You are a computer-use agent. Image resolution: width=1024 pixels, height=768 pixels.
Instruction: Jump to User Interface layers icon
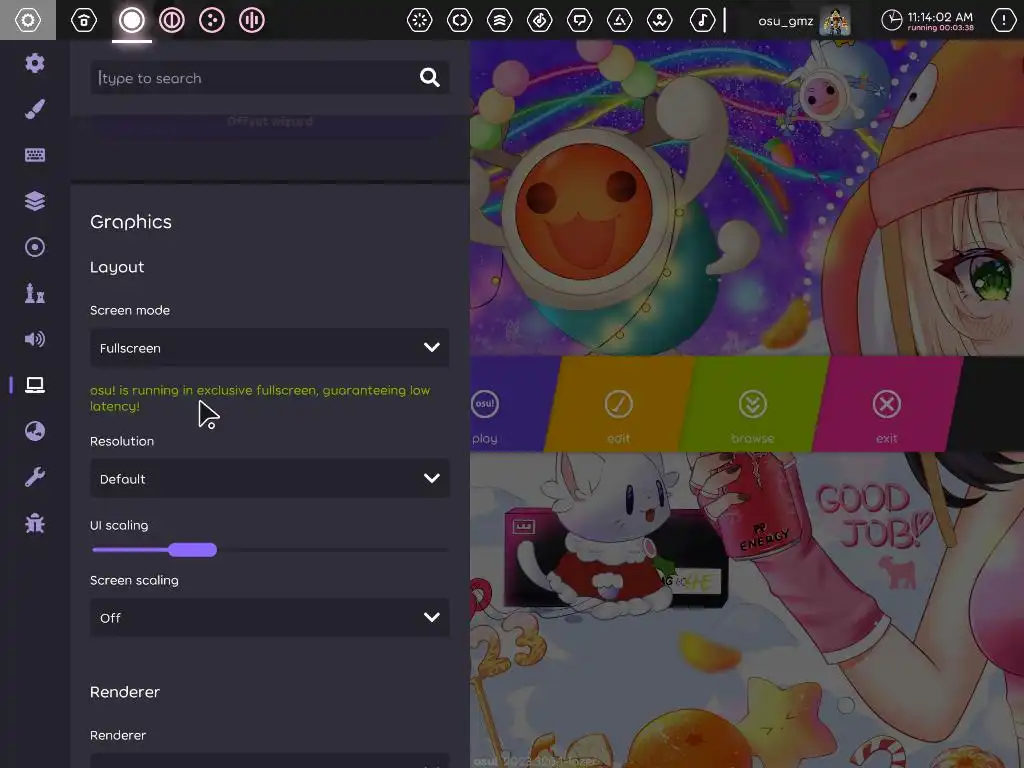[35, 201]
